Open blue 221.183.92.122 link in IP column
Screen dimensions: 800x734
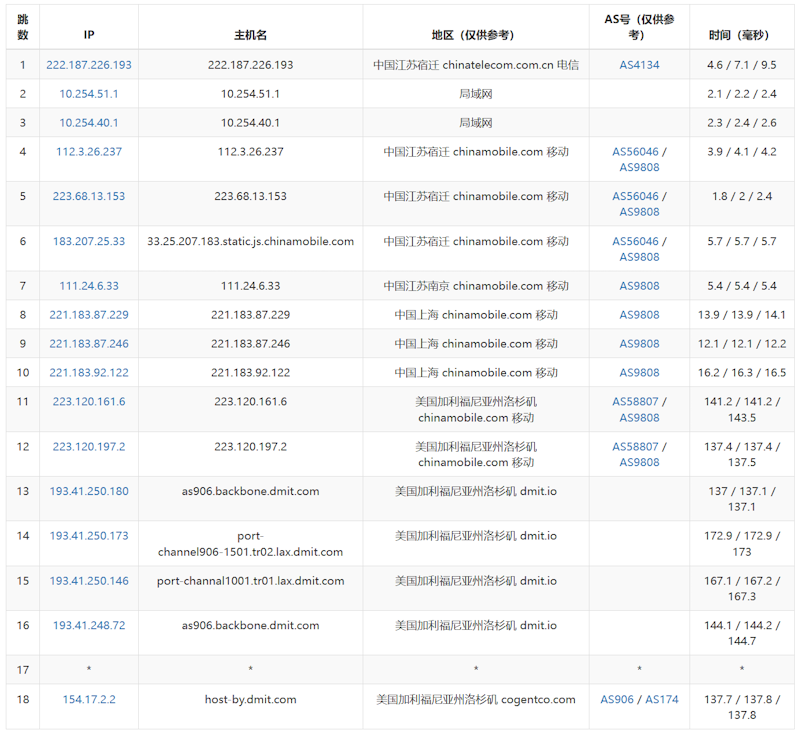[89, 373]
